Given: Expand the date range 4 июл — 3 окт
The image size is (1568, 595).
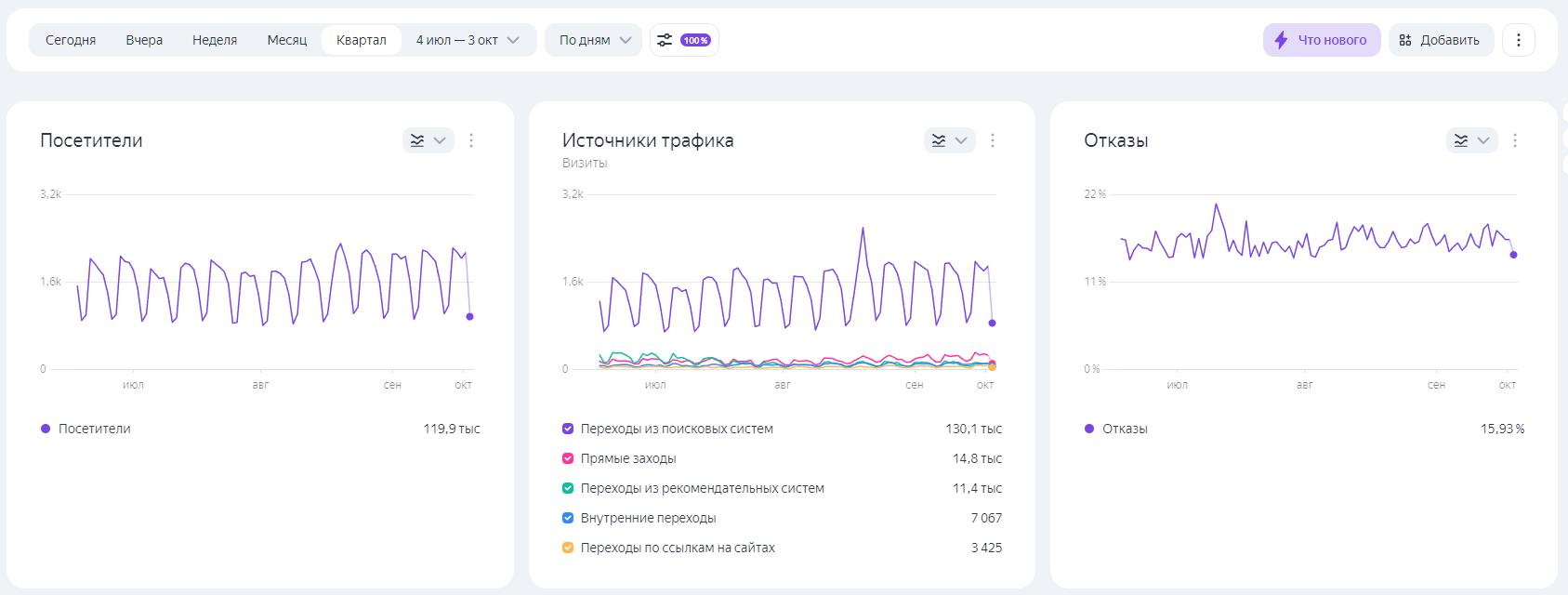Looking at the screenshot, I should (468, 40).
